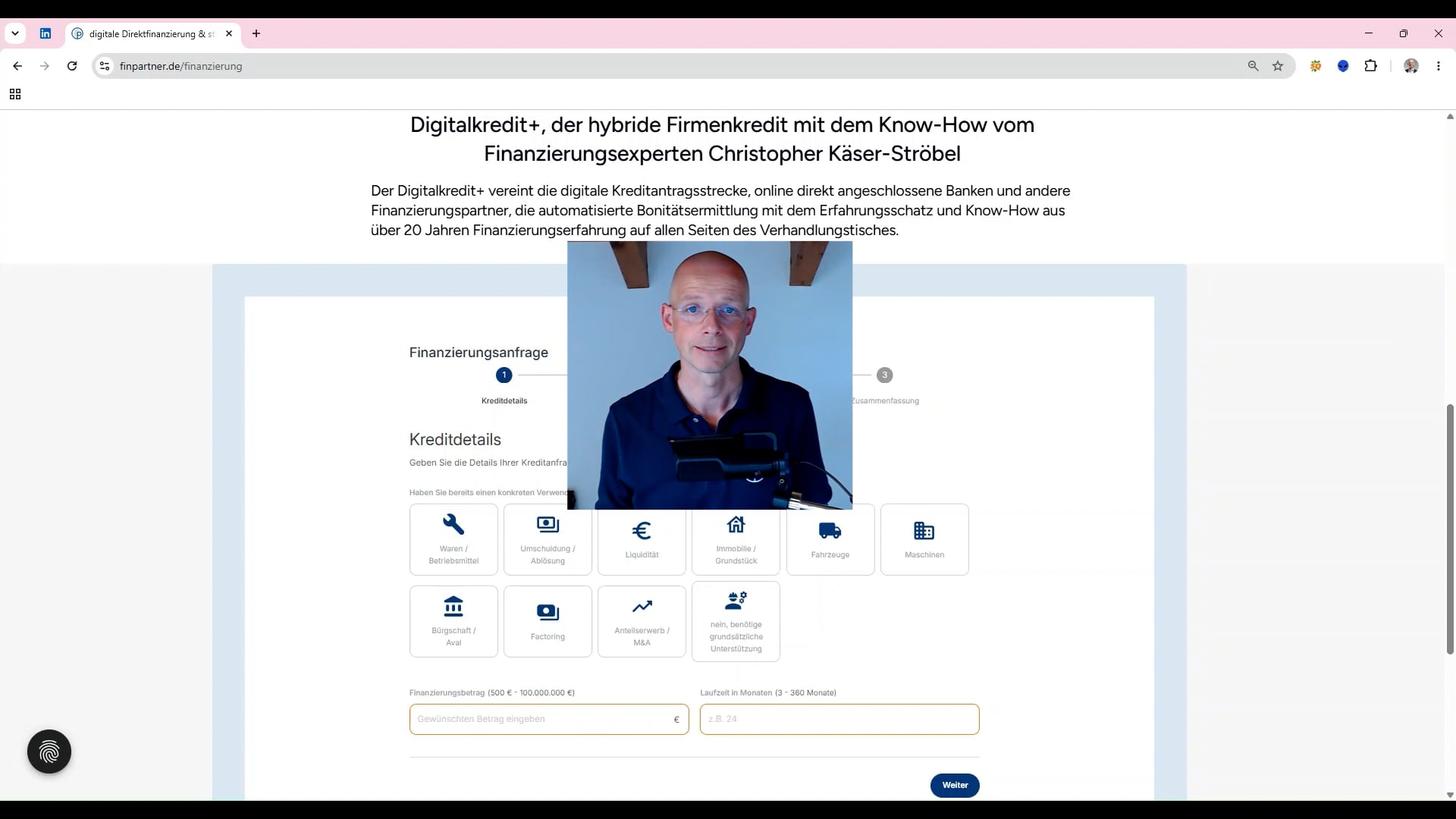Select the Liquidität euro option
This screenshot has height=819, width=1456.
(642, 541)
